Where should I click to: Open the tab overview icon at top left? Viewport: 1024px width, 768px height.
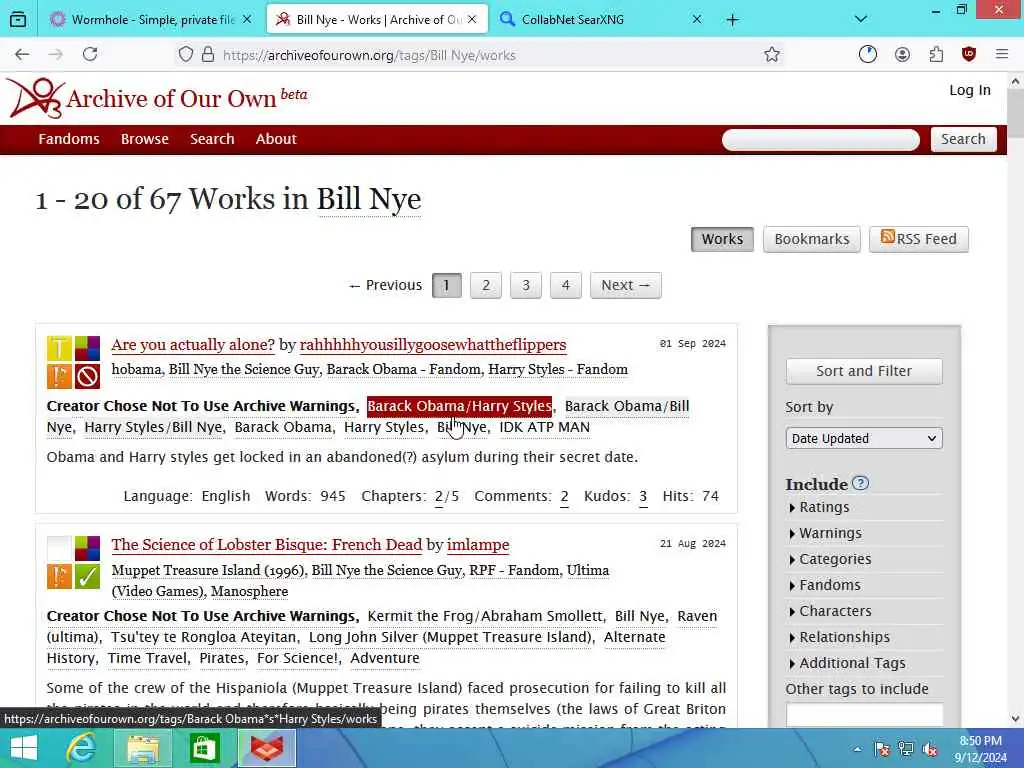18,20
